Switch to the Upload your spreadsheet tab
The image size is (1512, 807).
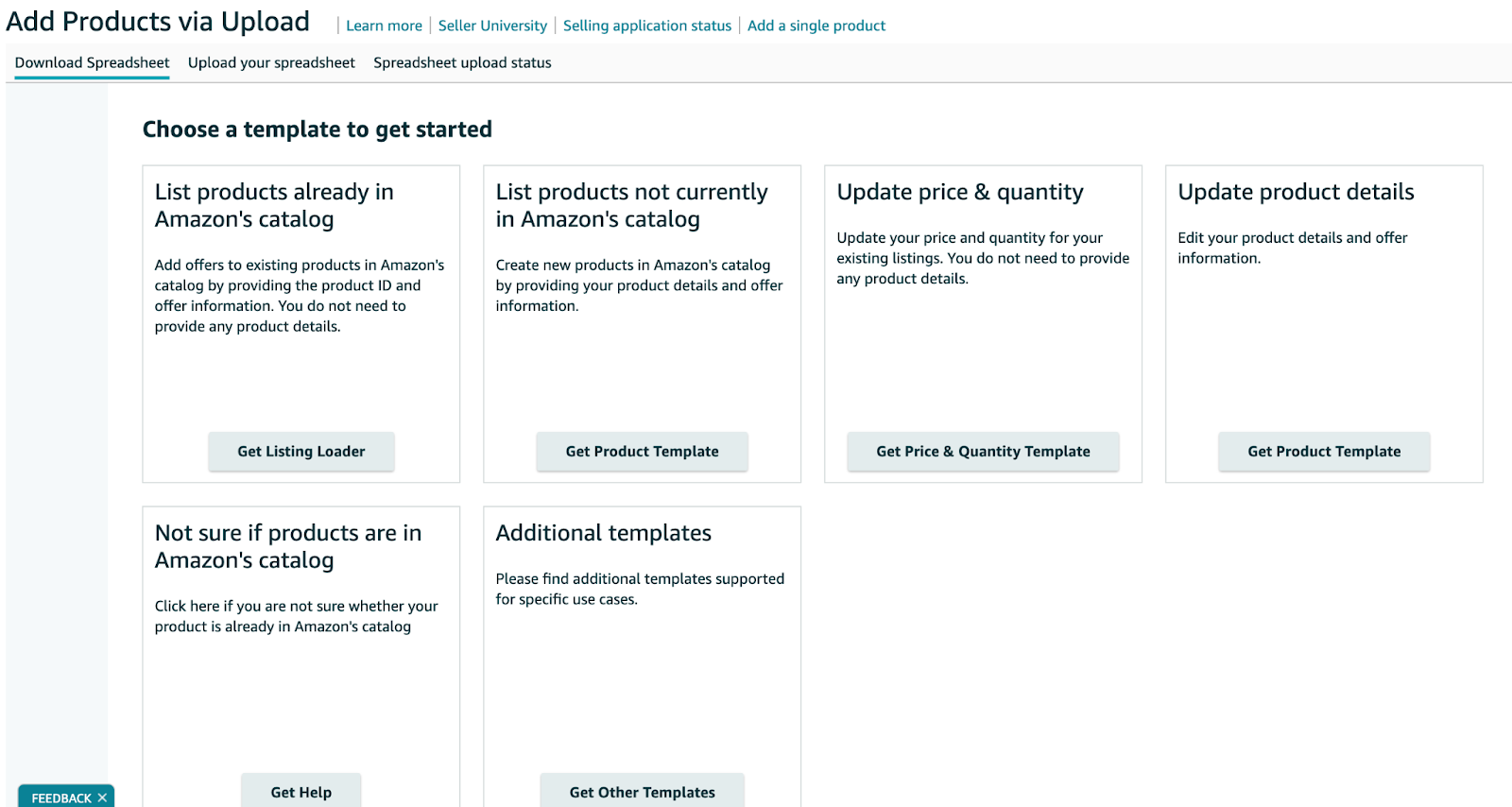tap(270, 62)
